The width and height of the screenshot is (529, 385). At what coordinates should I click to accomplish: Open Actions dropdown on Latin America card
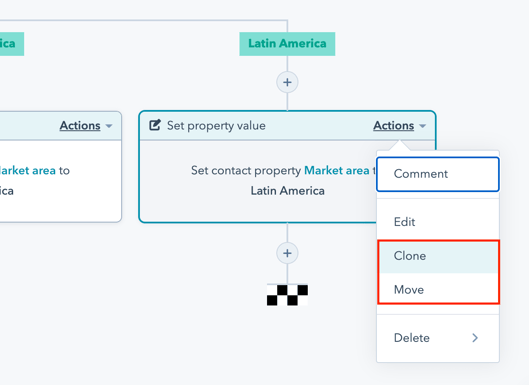click(399, 126)
